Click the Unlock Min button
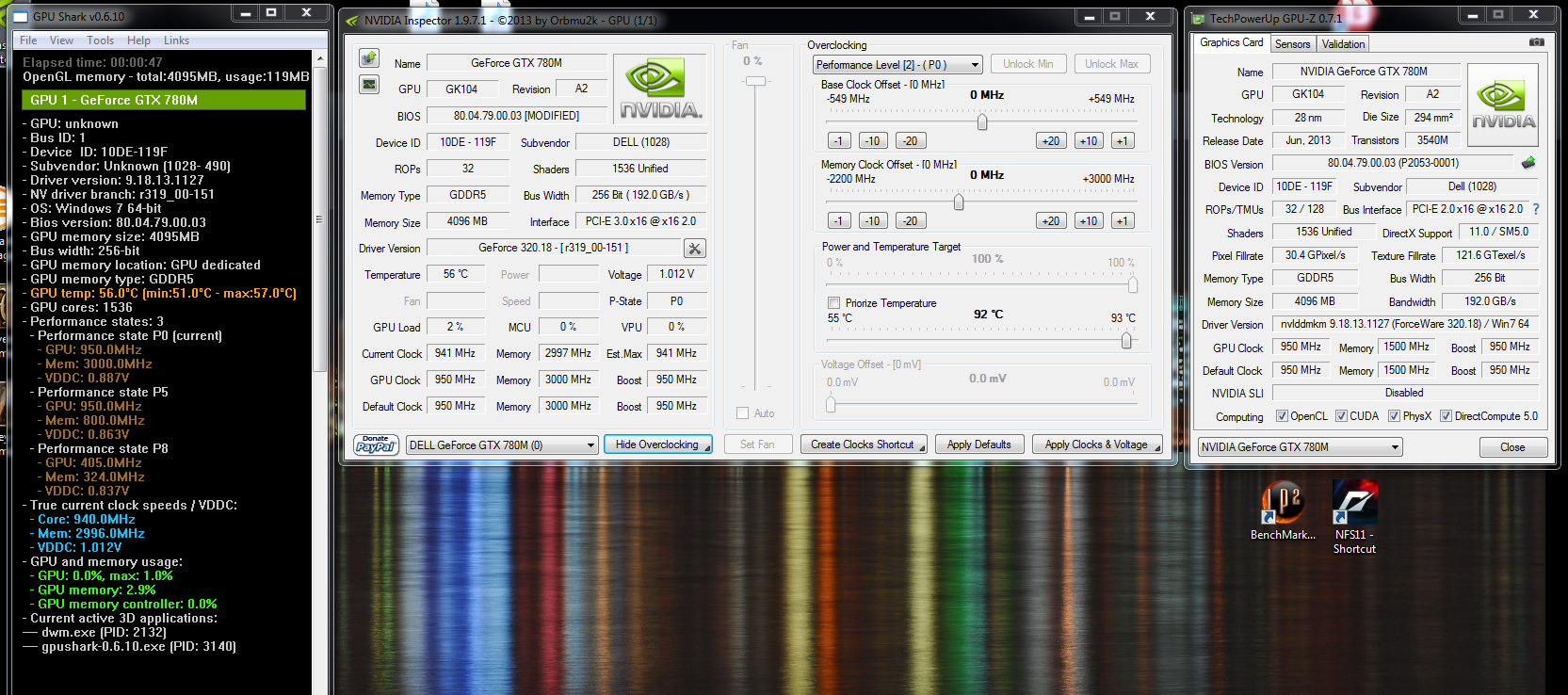The height and width of the screenshot is (695, 1568). point(1027,64)
